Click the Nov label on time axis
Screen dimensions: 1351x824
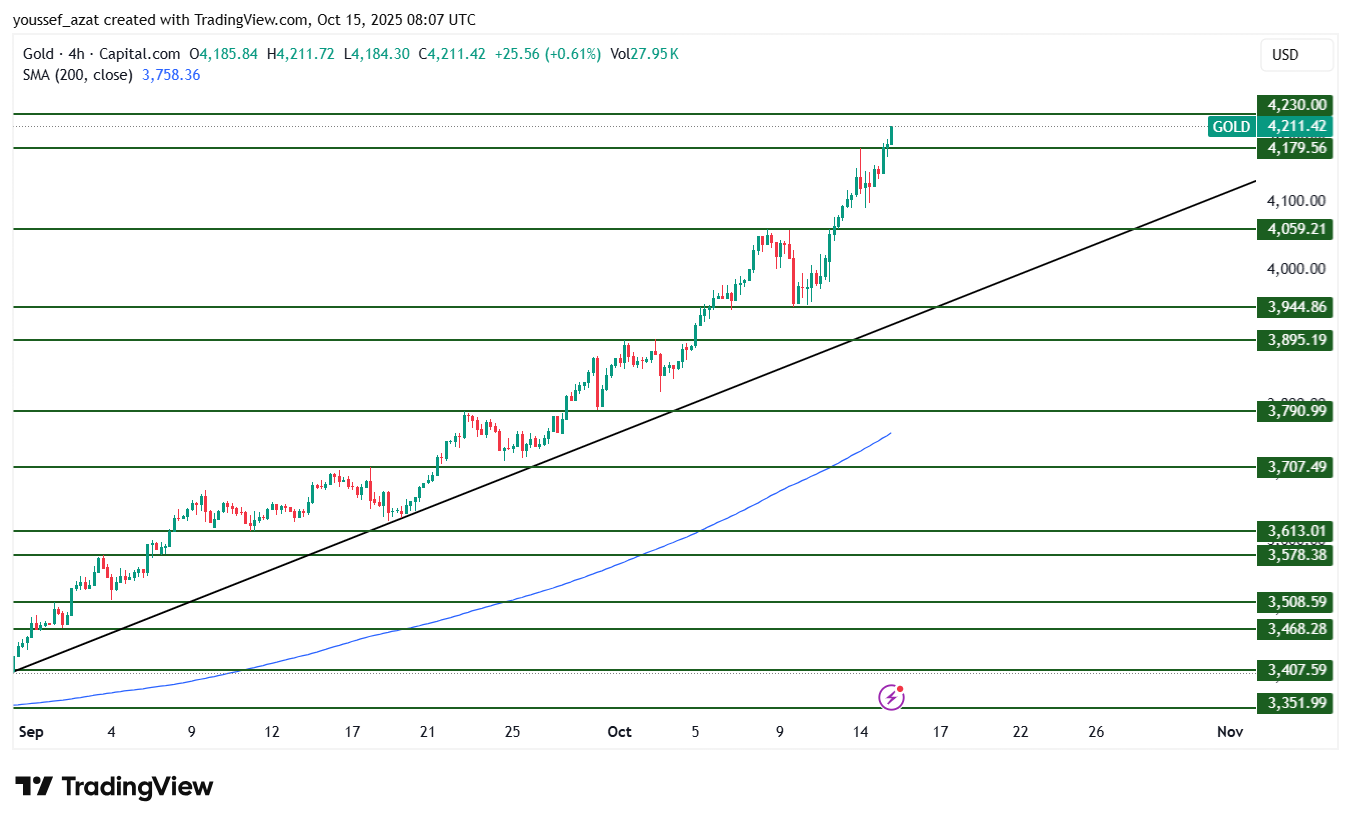point(1229,732)
